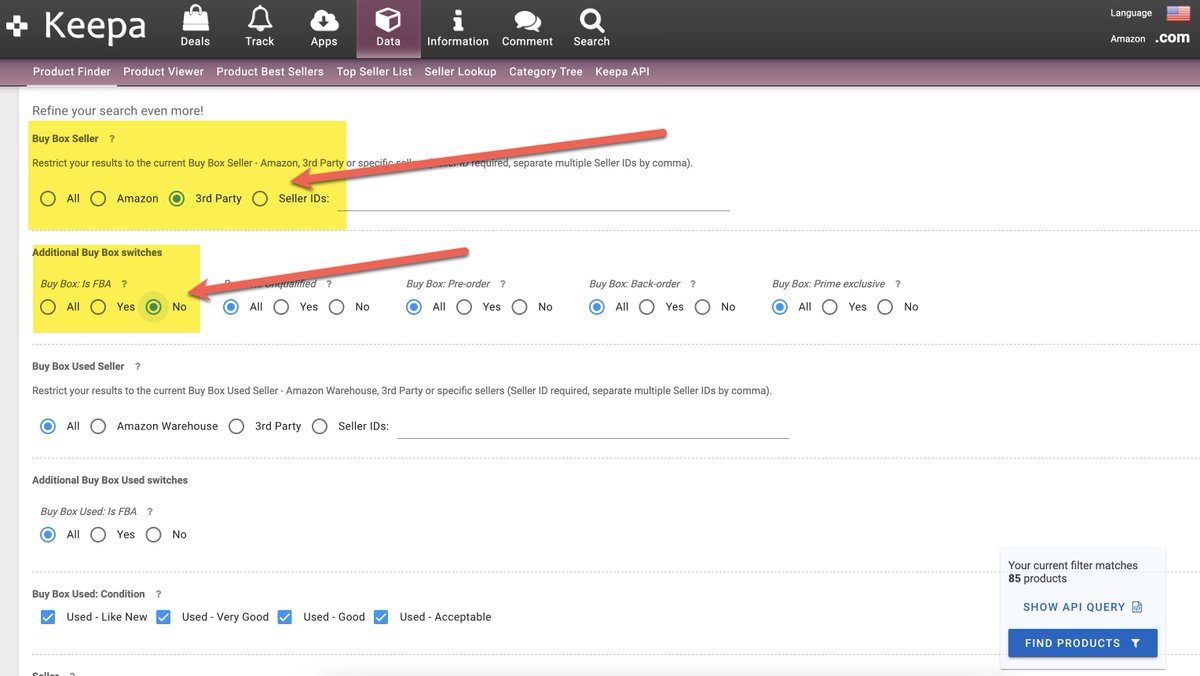1200x676 pixels.
Task: Set Buy Box: Is FBA to No
Action: 153,307
